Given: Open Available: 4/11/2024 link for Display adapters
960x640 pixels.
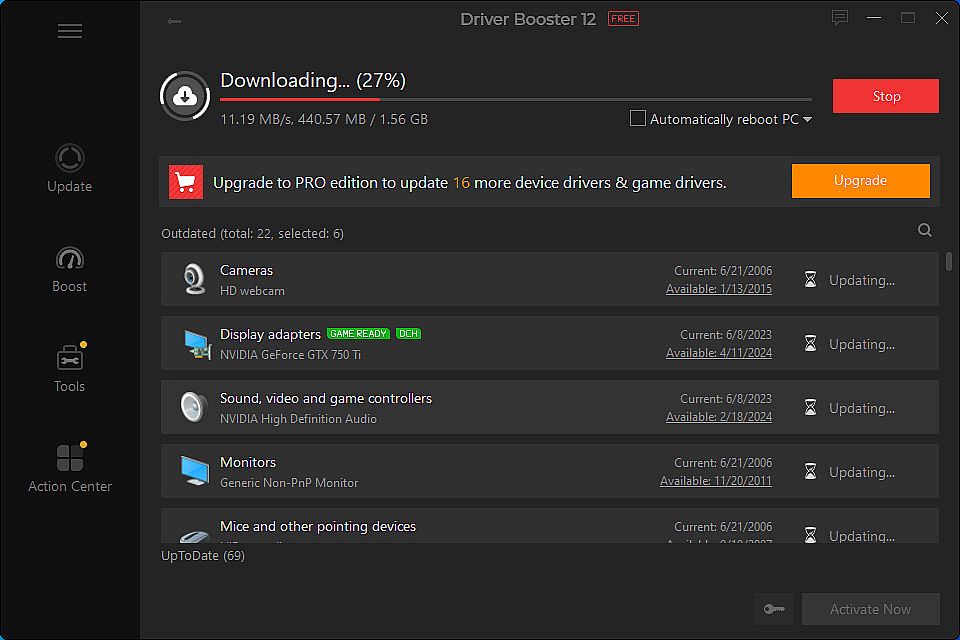Looking at the screenshot, I should click(719, 353).
